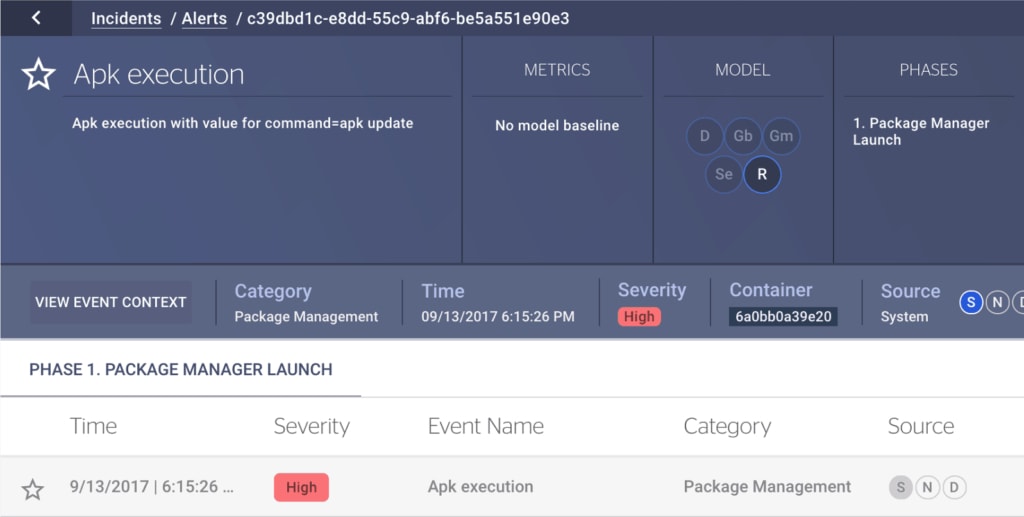
Task: Open the Alerts breadcrumb link
Action: click(x=204, y=19)
